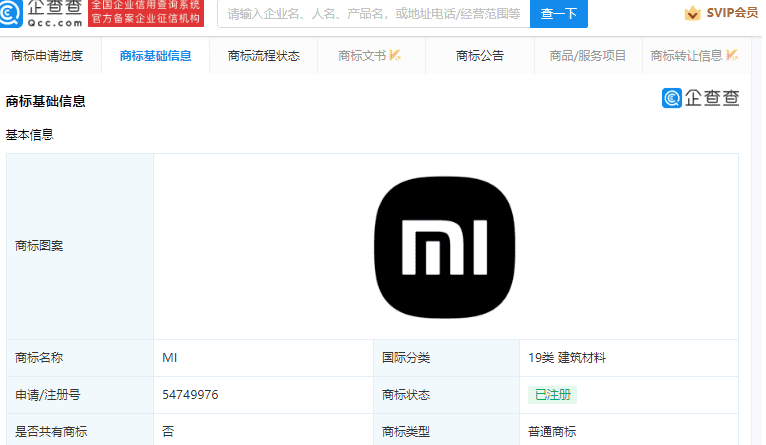The width and height of the screenshot is (766, 445).
Task: Click the 国际分类 field label
Action: coord(405,358)
